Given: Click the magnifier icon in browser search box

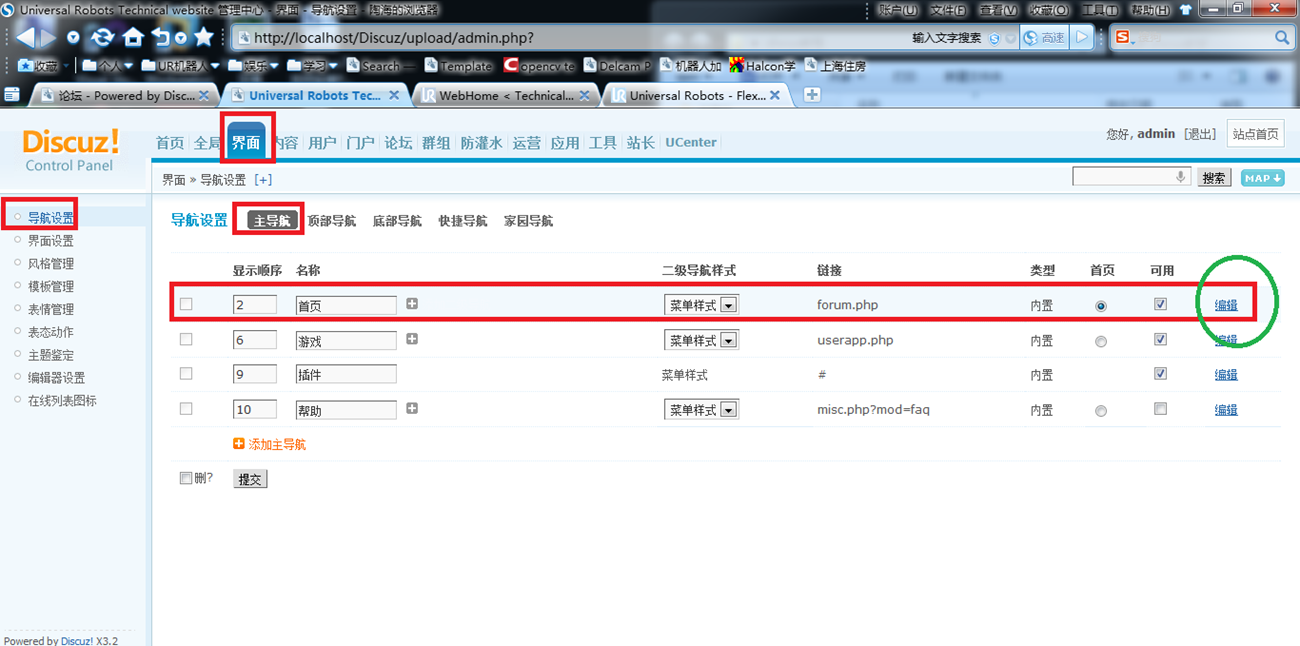Looking at the screenshot, I should click(x=1282, y=38).
